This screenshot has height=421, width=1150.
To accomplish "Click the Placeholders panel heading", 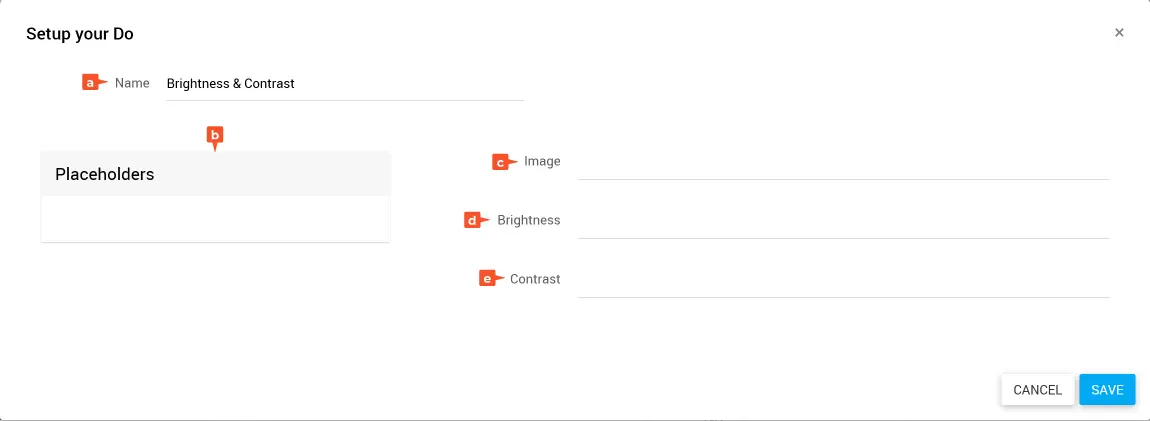I will pyautogui.click(x=105, y=174).
